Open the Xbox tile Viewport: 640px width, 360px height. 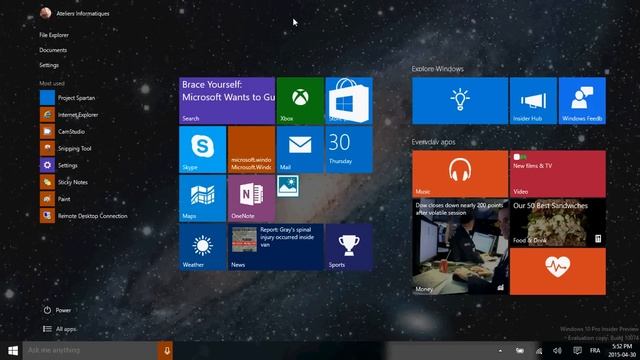[x=300, y=101]
